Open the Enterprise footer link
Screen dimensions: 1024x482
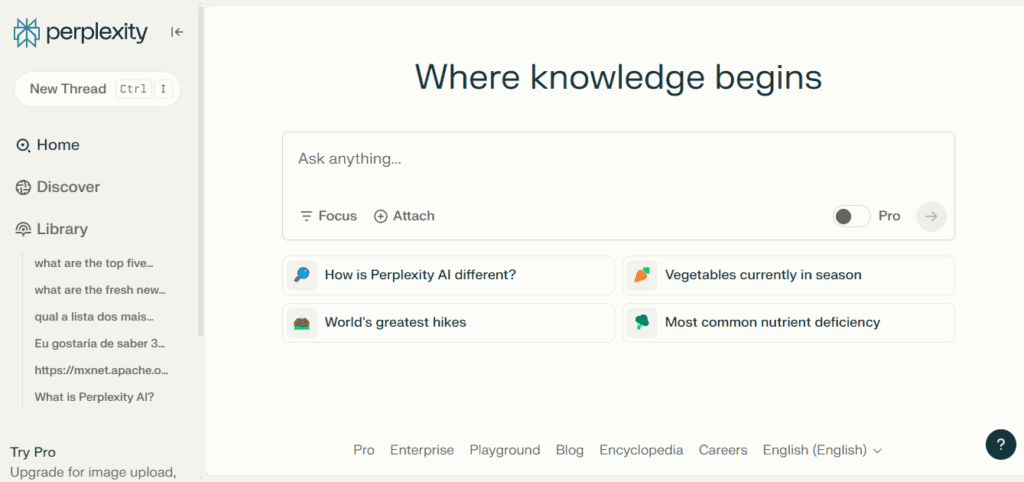[x=422, y=450]
